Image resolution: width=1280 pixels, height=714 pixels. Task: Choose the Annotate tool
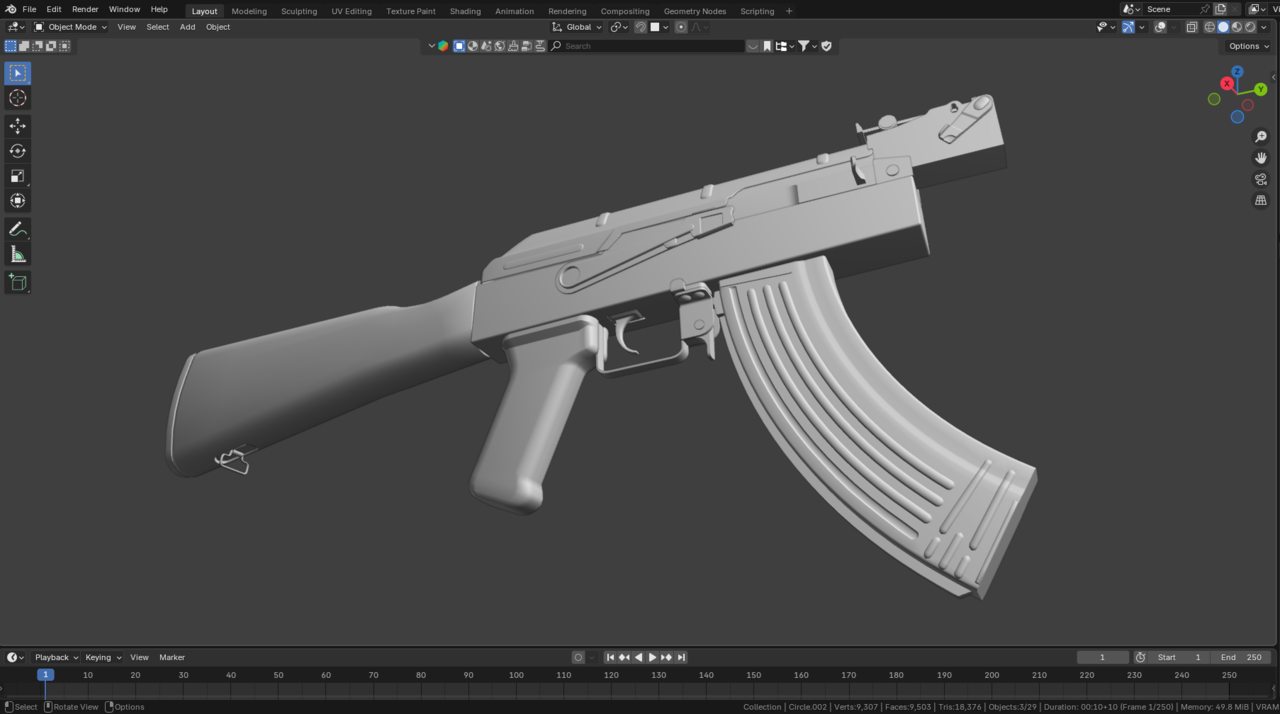pos(17,228)
